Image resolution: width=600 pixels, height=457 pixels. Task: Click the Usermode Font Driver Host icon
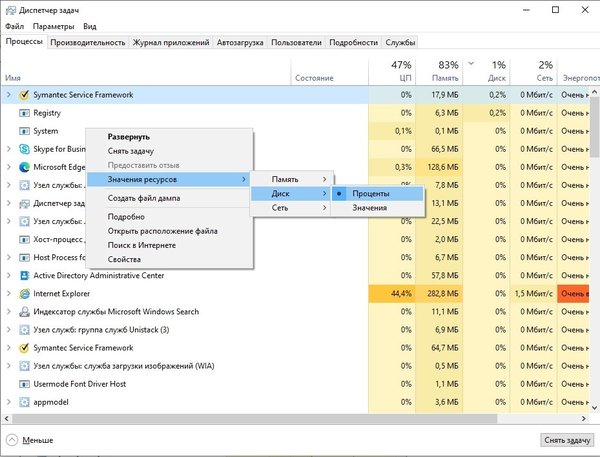tap(24, 383)
